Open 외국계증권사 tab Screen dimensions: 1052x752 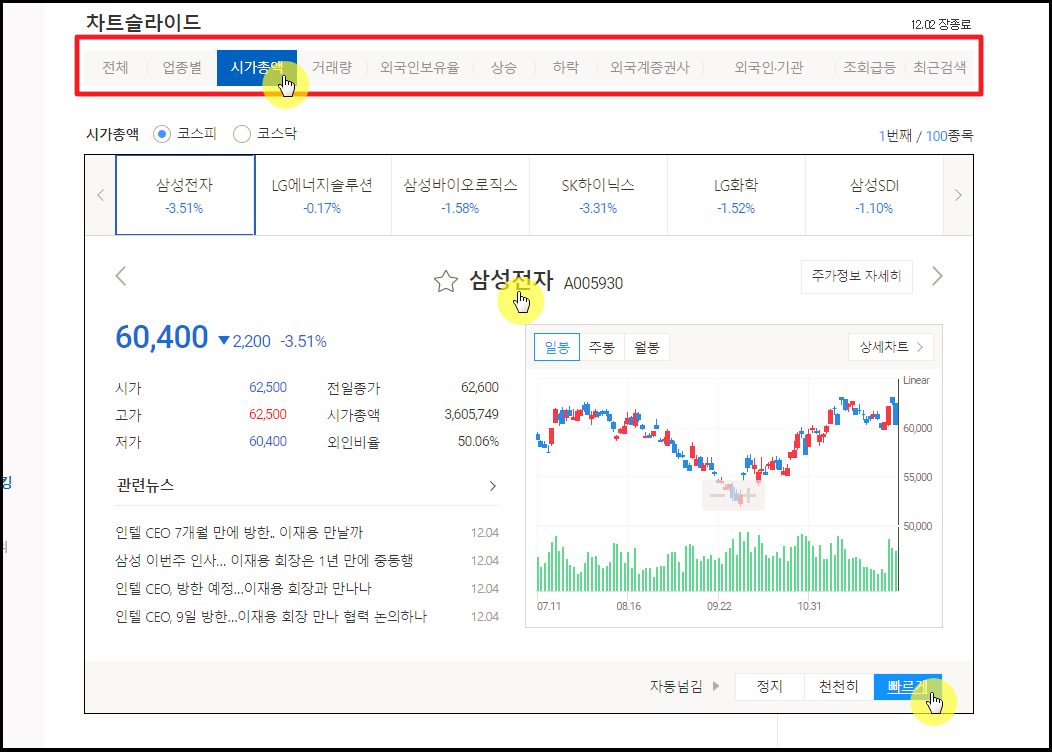pos(649,68)
